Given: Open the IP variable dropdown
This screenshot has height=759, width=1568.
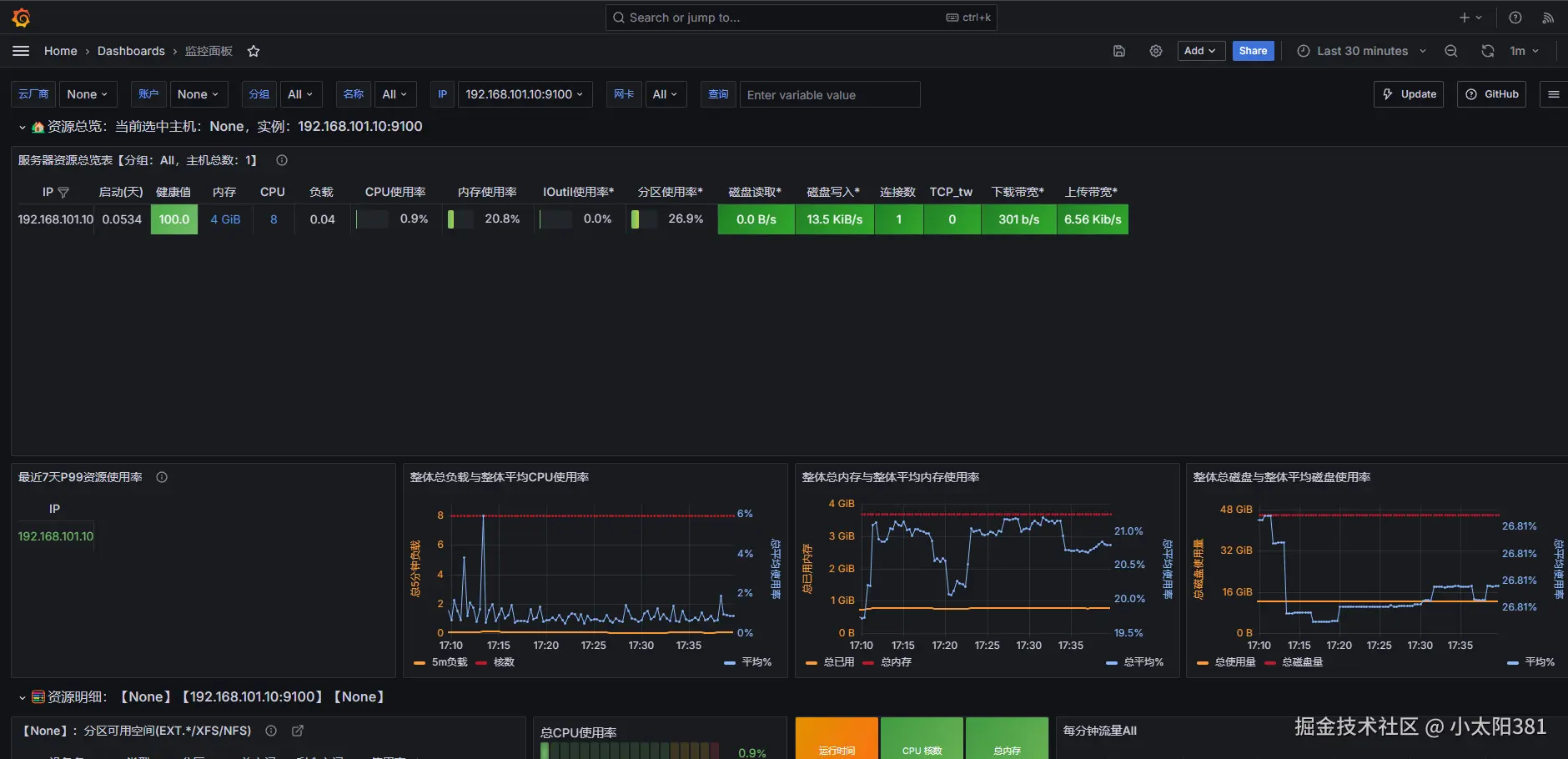Looking at the screenshot, I should (x=525, y=94).
